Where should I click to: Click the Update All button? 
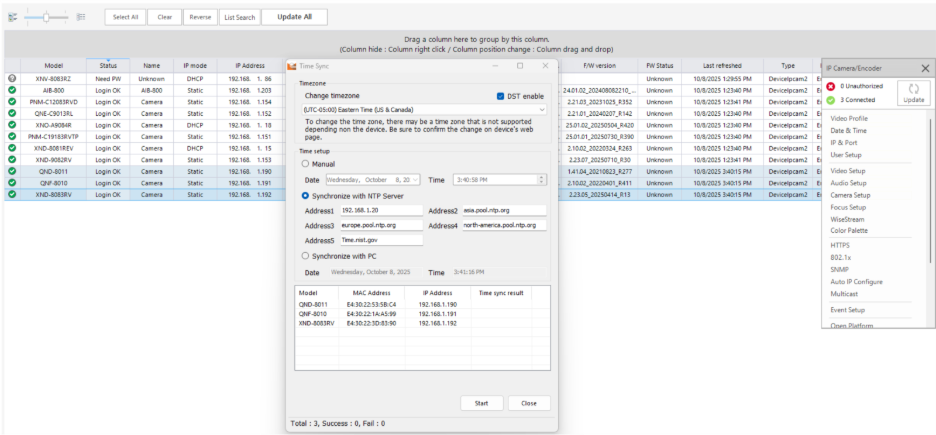[x=294, y=17]
